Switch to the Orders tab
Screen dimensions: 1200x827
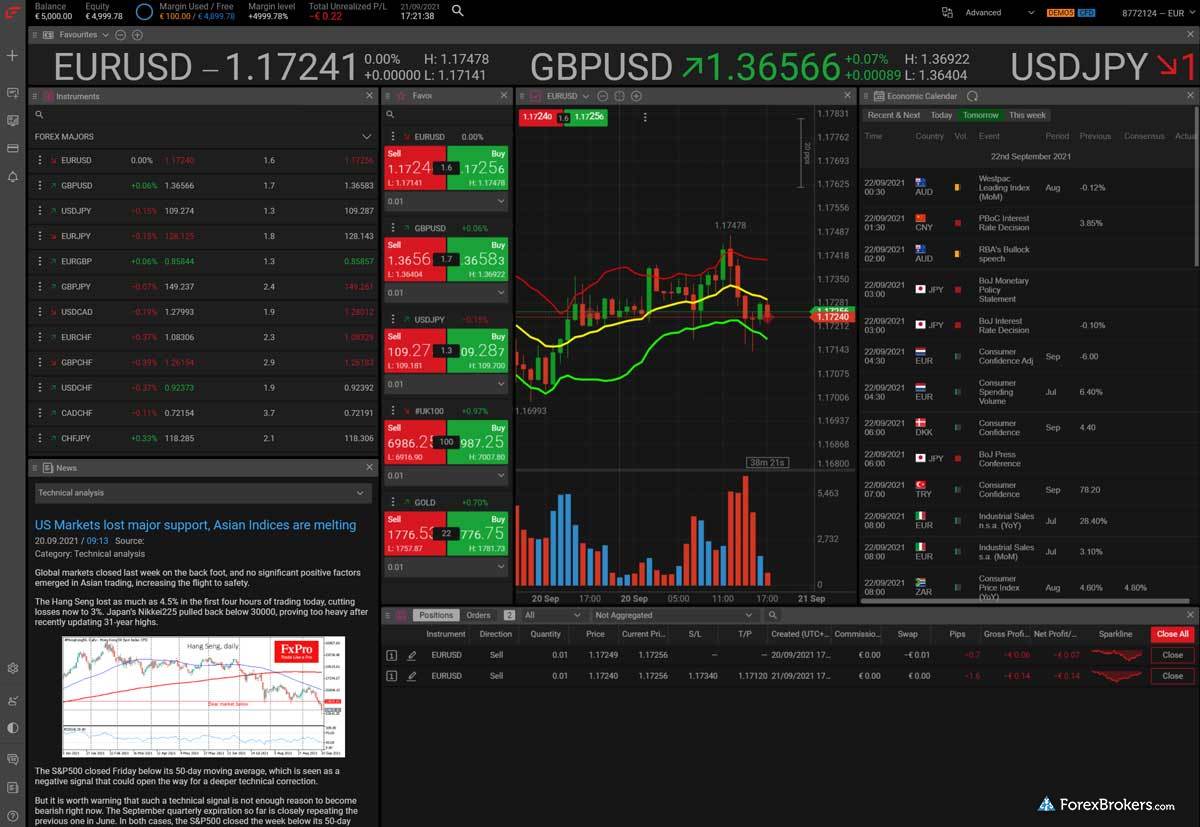point(478,615)
